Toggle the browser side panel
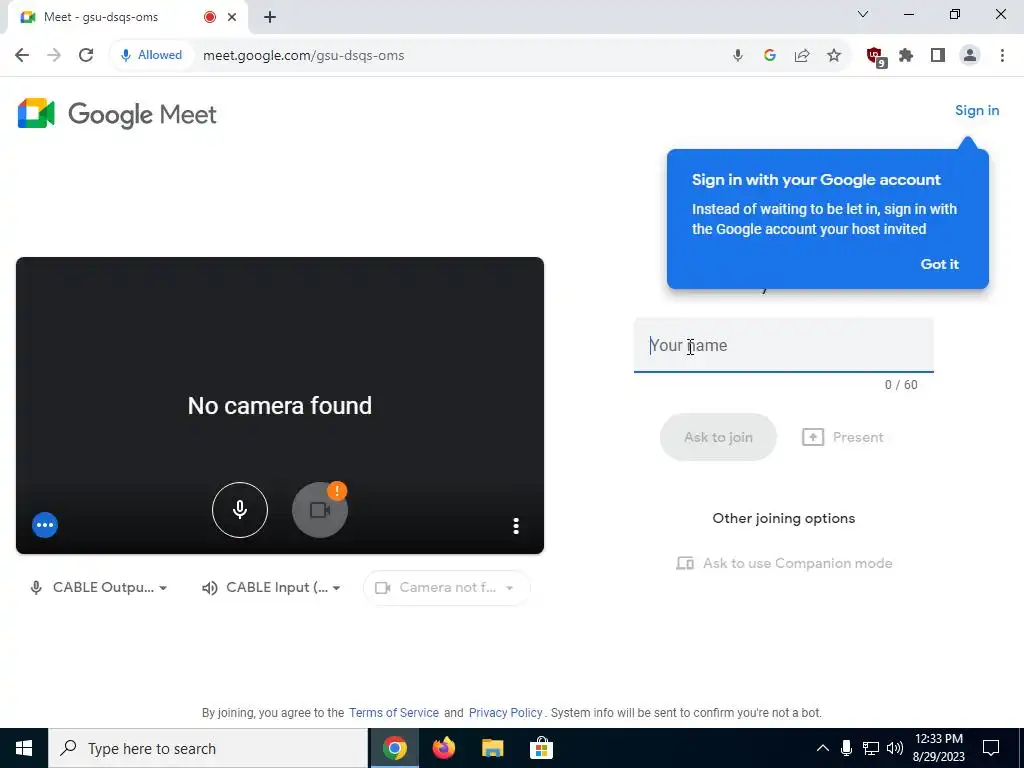The image size is (1024, 768). (938, 56)
